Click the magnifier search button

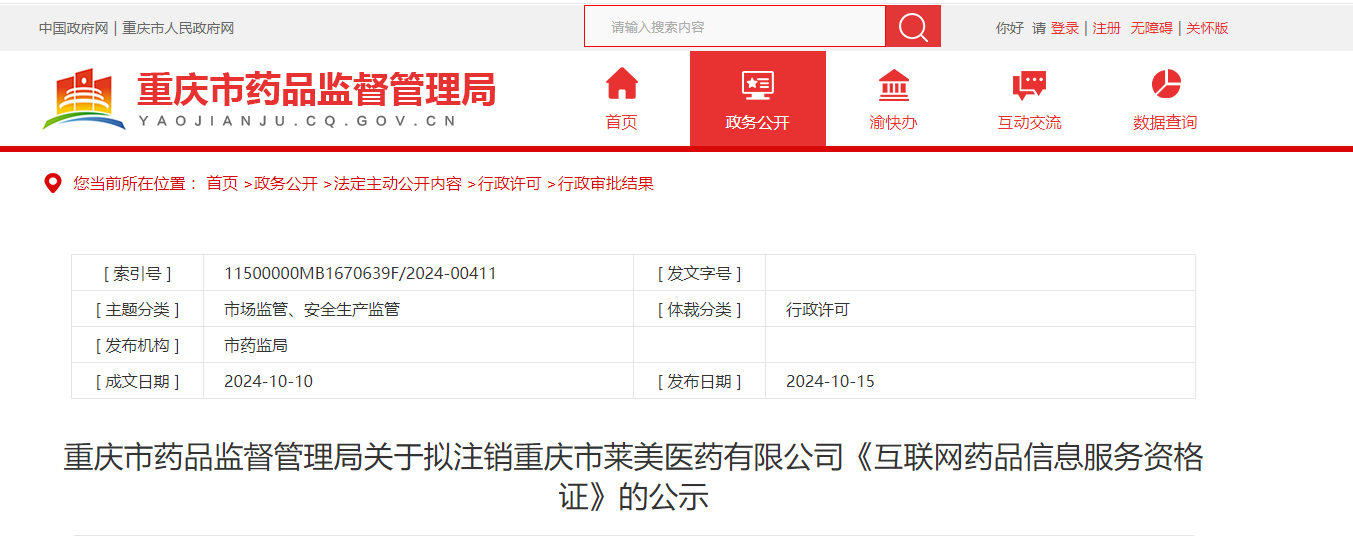click(x=912, y=27)
